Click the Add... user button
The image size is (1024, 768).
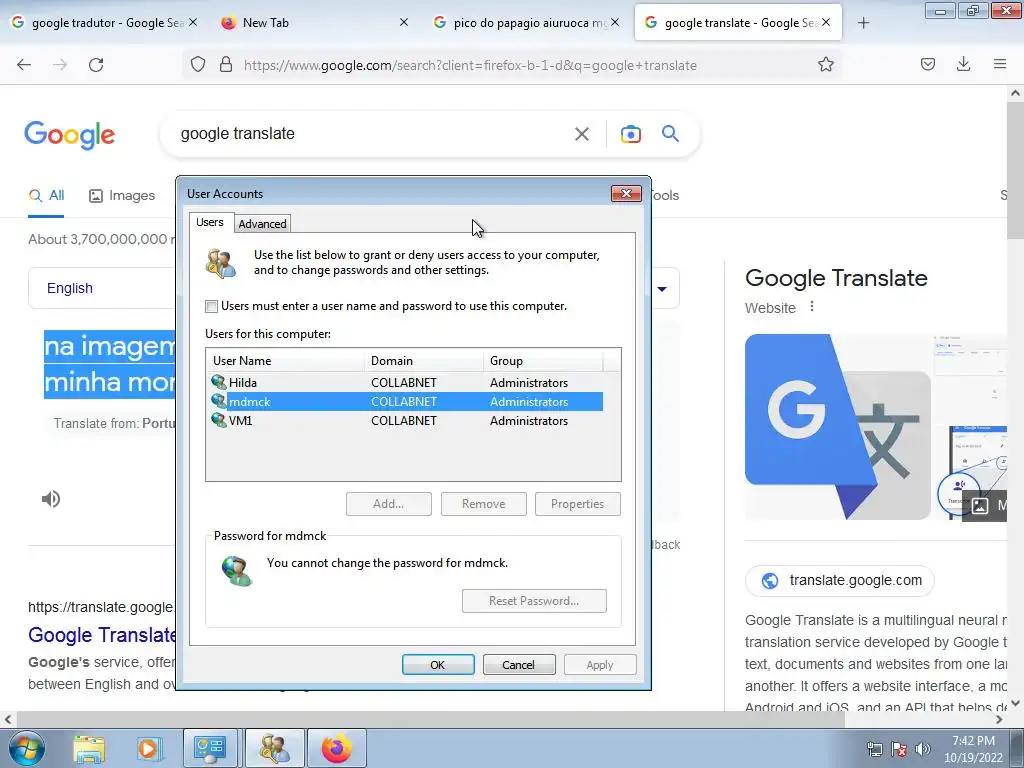(x=389, y=504)
